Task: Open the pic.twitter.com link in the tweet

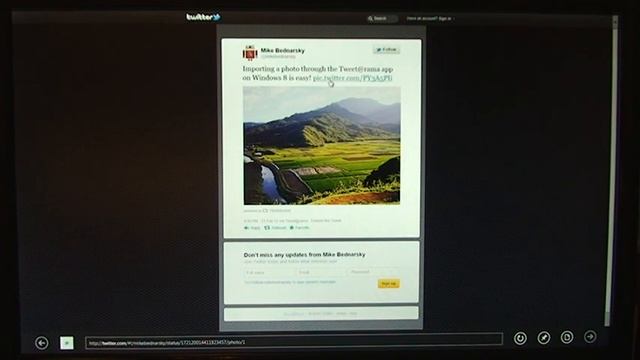Action: click(352, 78)
